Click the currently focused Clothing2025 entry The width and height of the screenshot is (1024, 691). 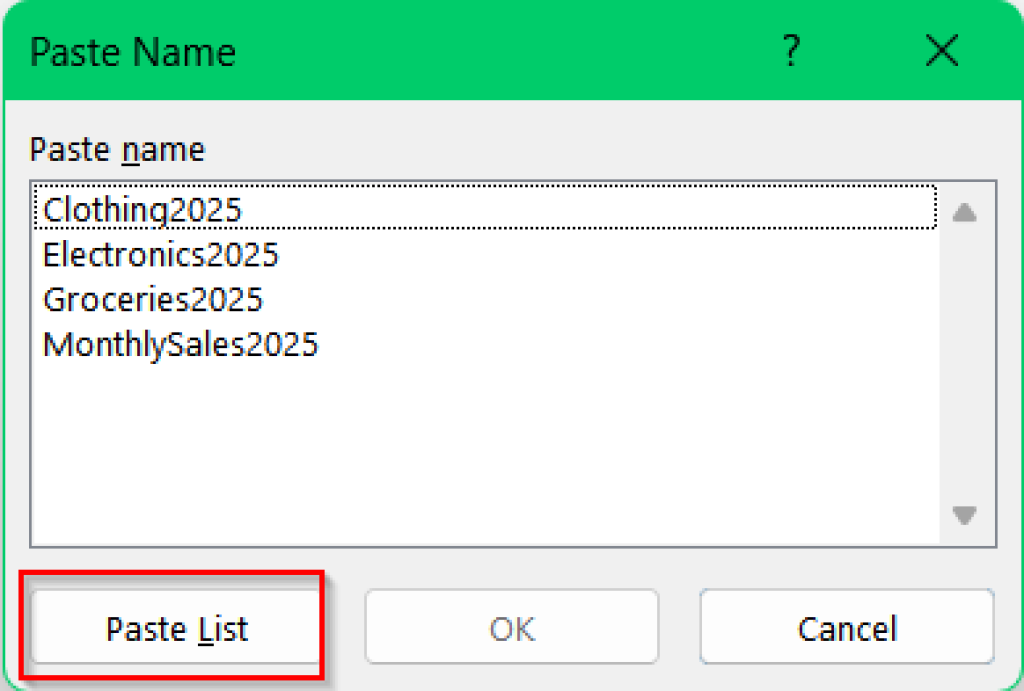[142, 210]
